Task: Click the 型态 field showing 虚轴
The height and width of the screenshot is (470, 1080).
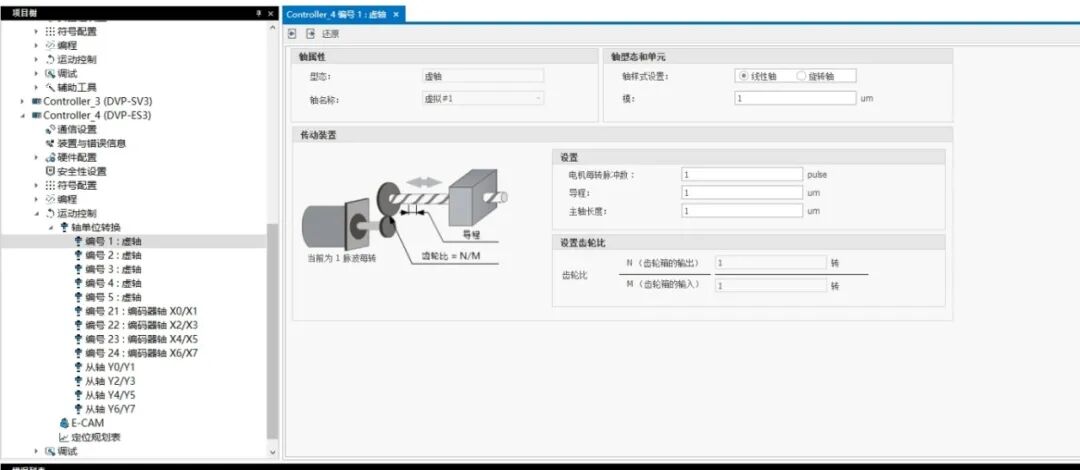Action: tap(482, 76)
